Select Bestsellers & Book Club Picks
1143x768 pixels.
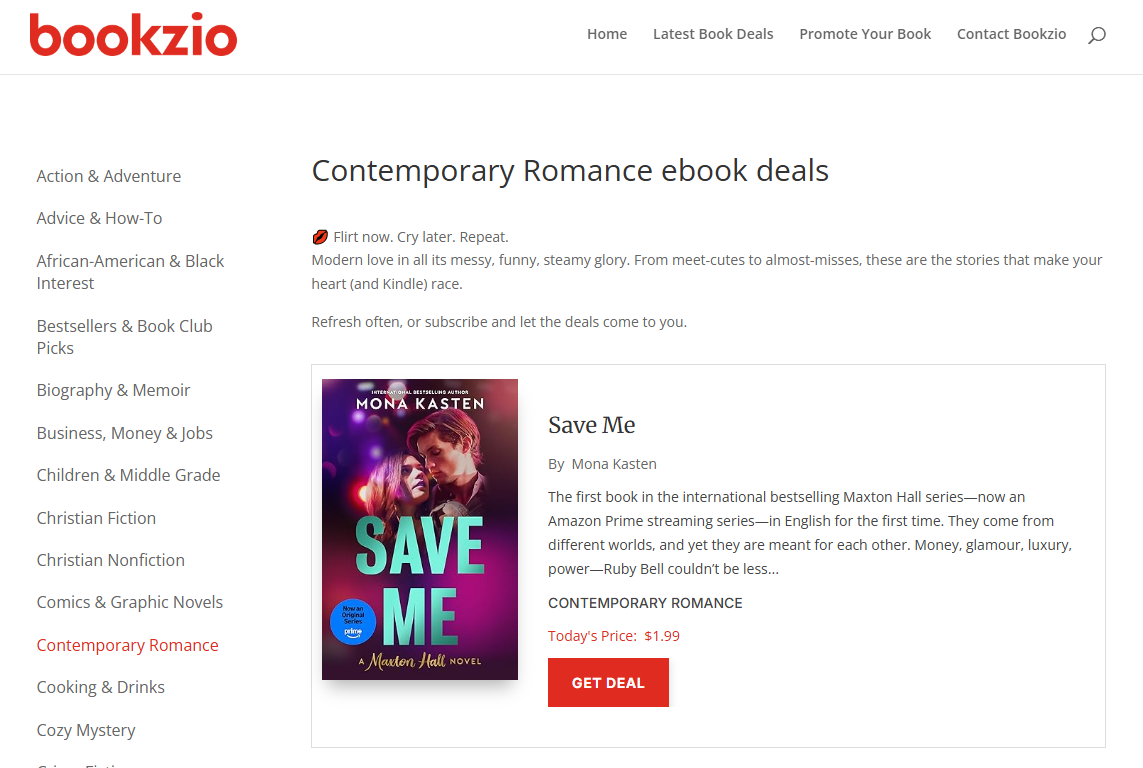click(124, 337)
